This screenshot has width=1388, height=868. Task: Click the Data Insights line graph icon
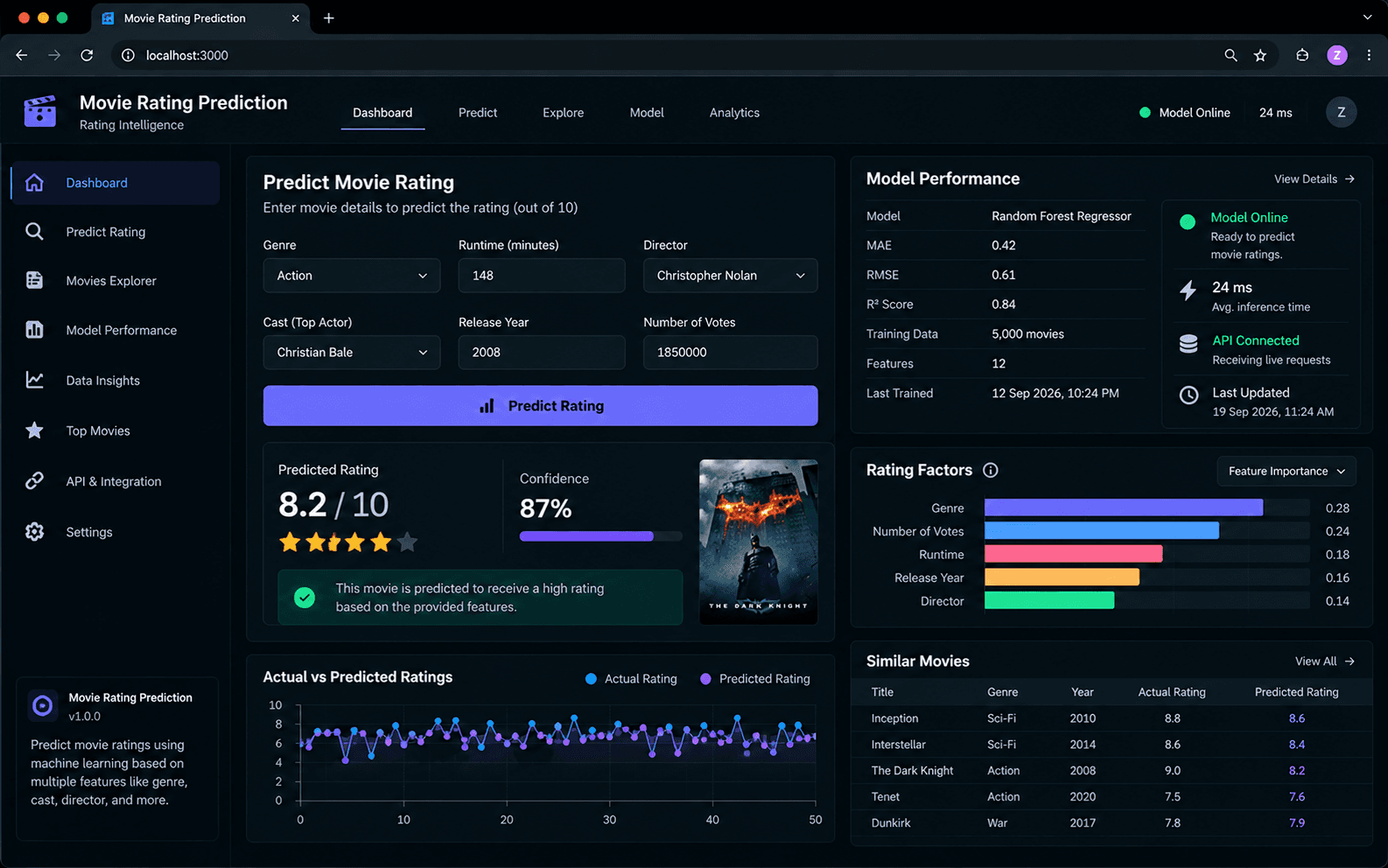point(34,381)
